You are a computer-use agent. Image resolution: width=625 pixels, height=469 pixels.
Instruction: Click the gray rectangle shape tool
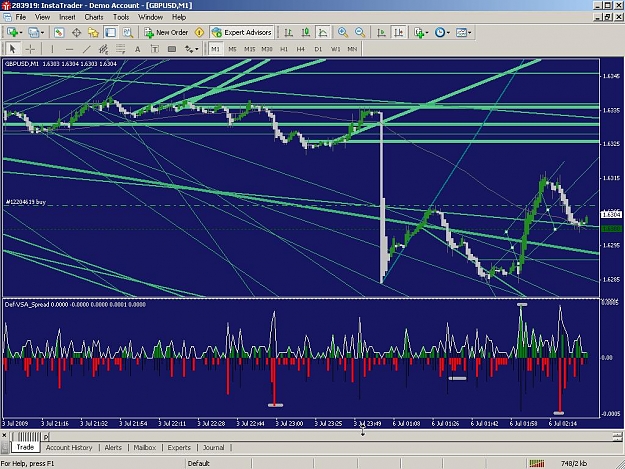point(172,49)
